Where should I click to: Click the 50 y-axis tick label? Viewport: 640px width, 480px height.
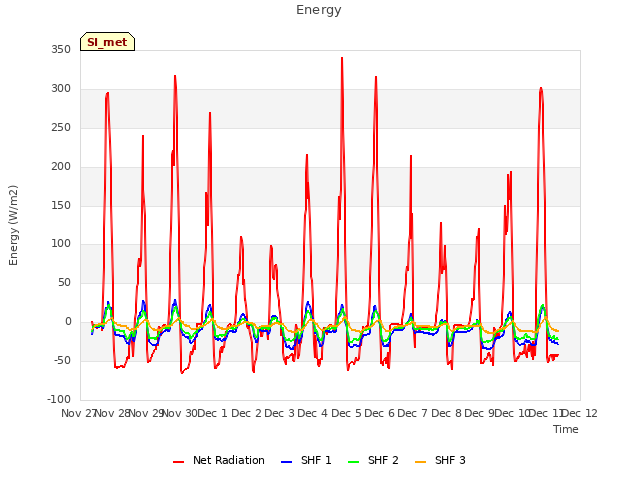(64, 282)
